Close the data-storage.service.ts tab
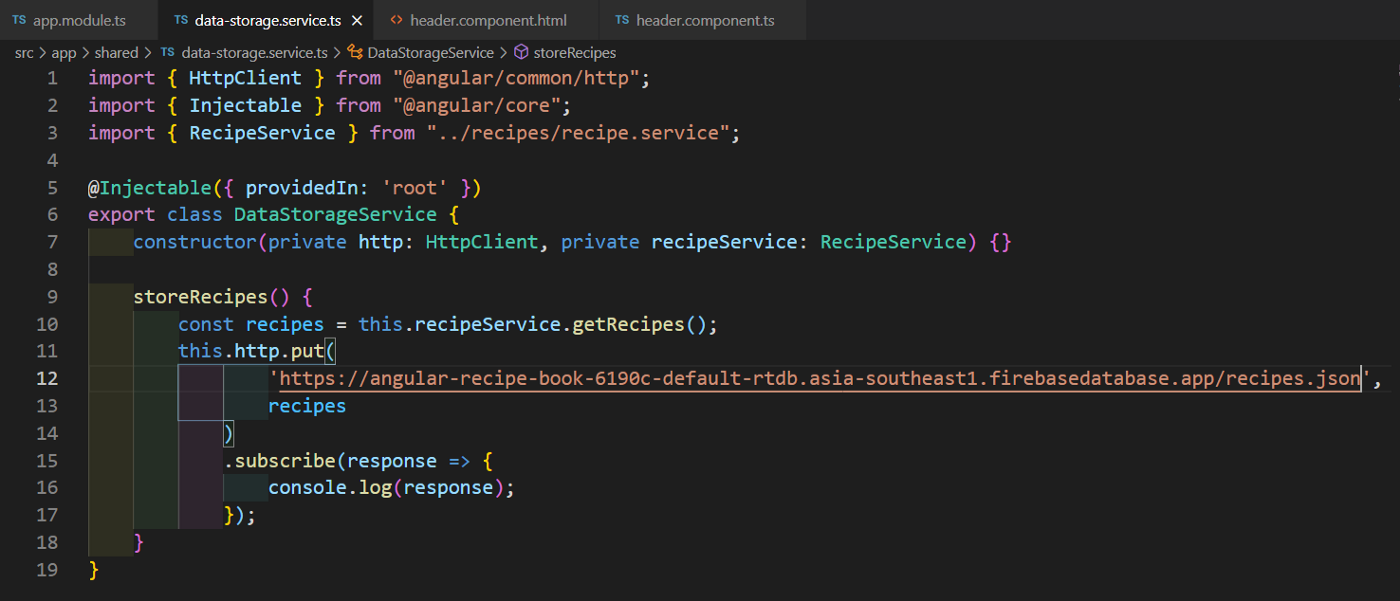This screenshot has width=1400, height=601. coord(357,20)
